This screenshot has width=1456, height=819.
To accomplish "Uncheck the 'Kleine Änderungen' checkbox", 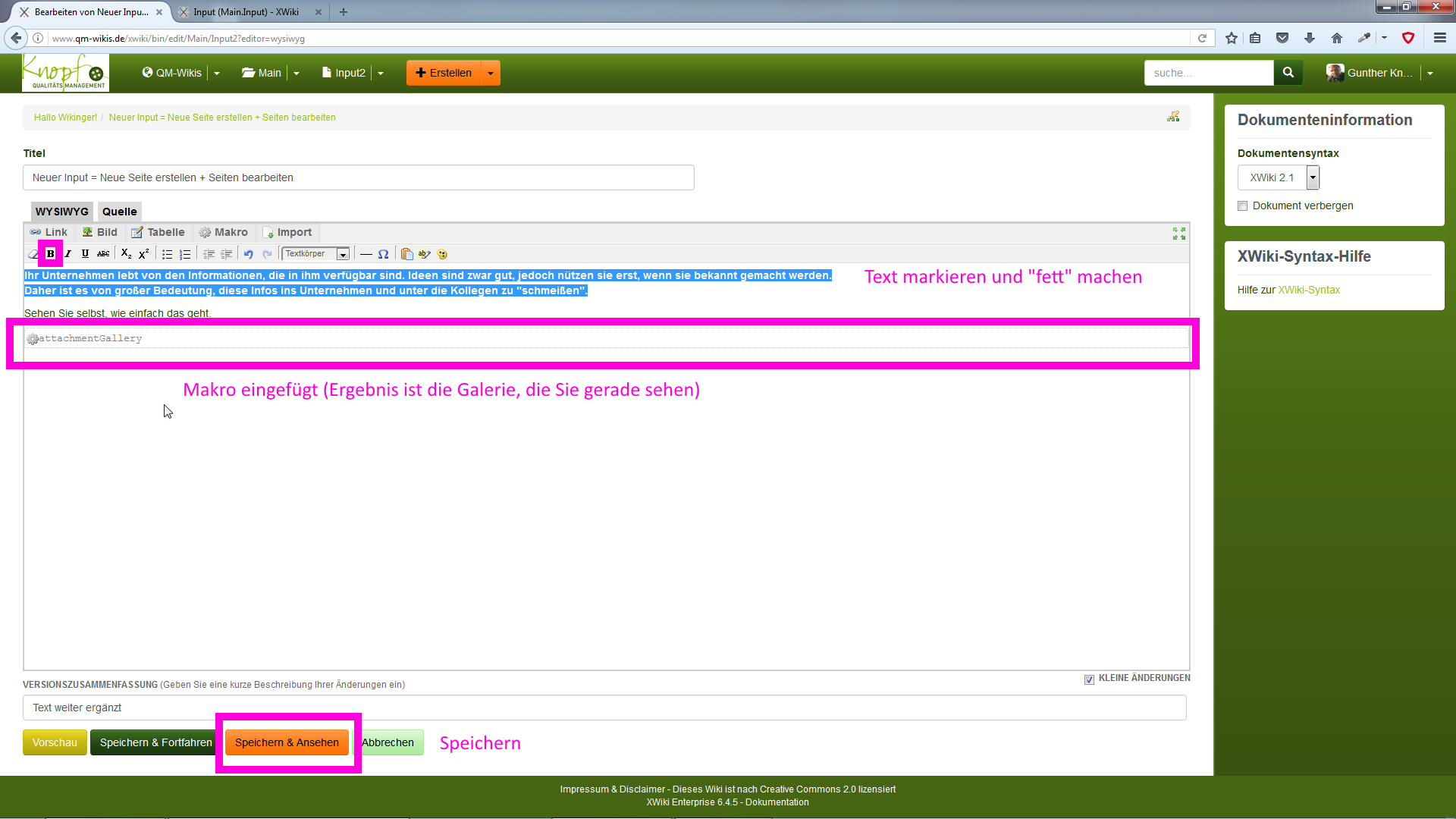I will coord(1090,679).
